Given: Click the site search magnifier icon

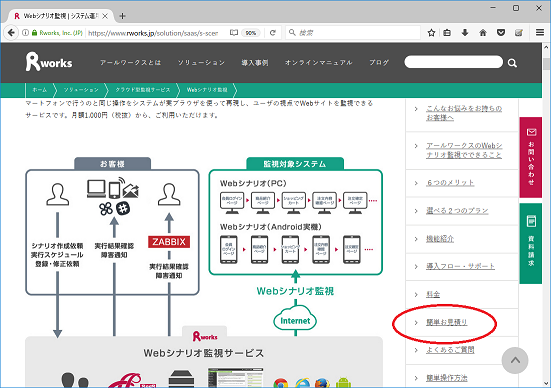Looking at the screenshot, I should click(512, 63).
